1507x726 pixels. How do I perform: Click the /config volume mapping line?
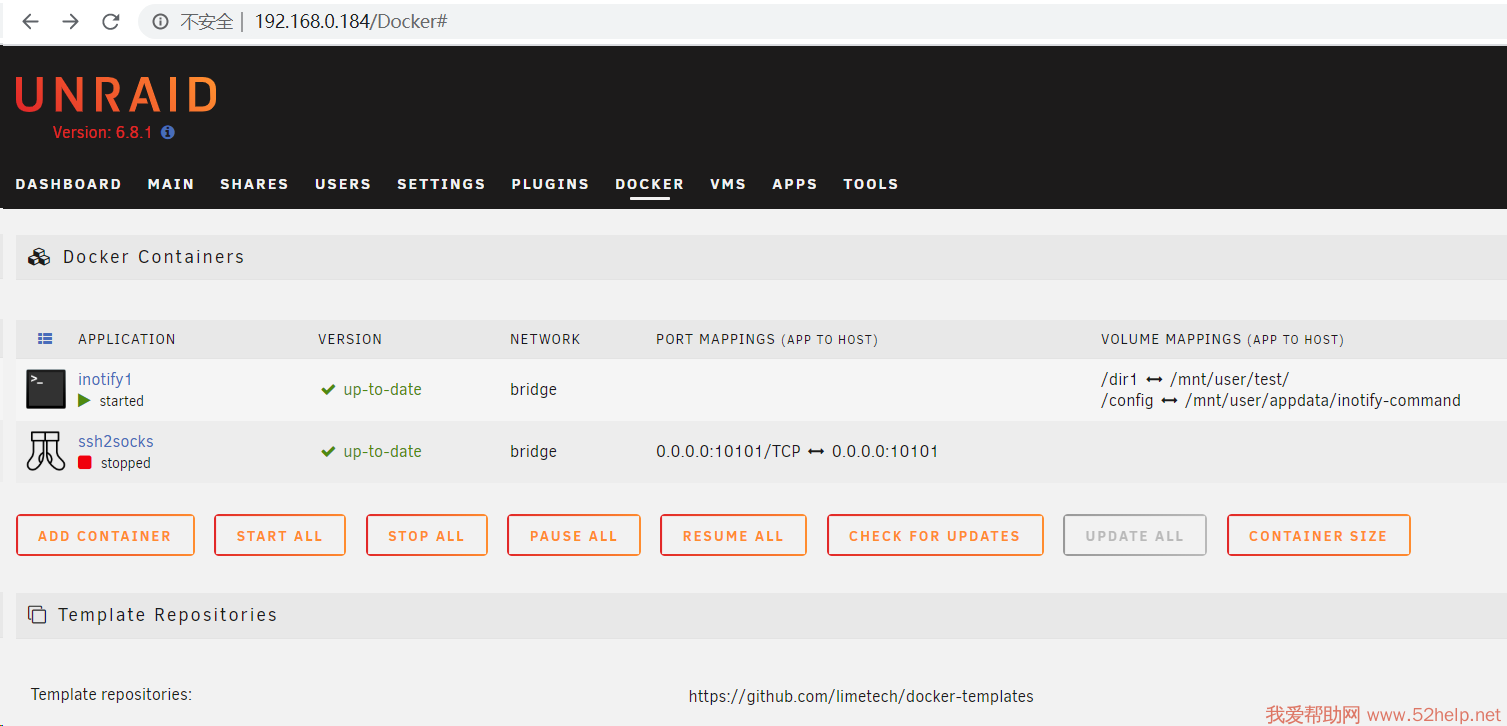(x=1281, y=400)
